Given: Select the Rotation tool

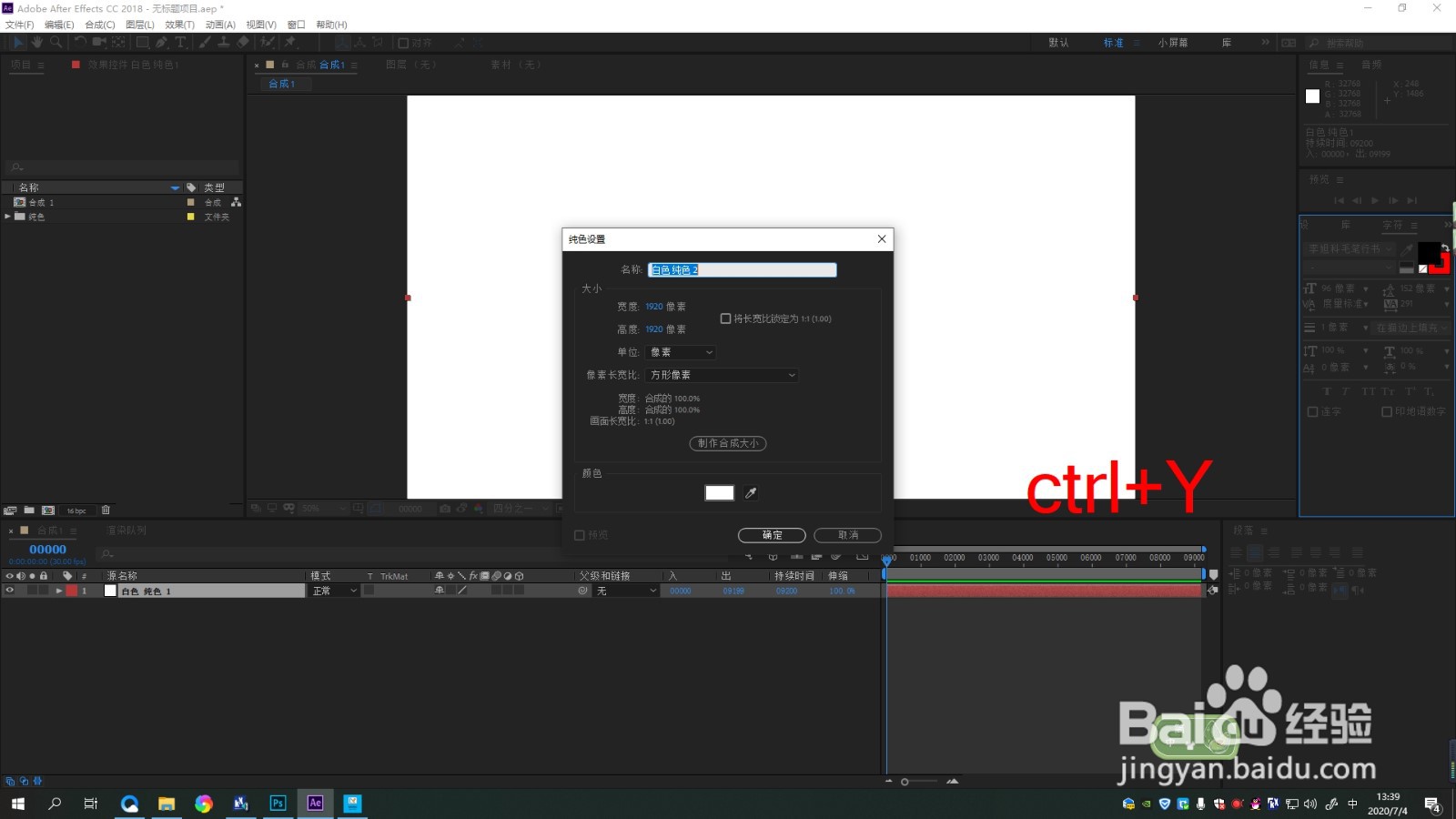Looking at the screenshot, I should pos(80,43).
